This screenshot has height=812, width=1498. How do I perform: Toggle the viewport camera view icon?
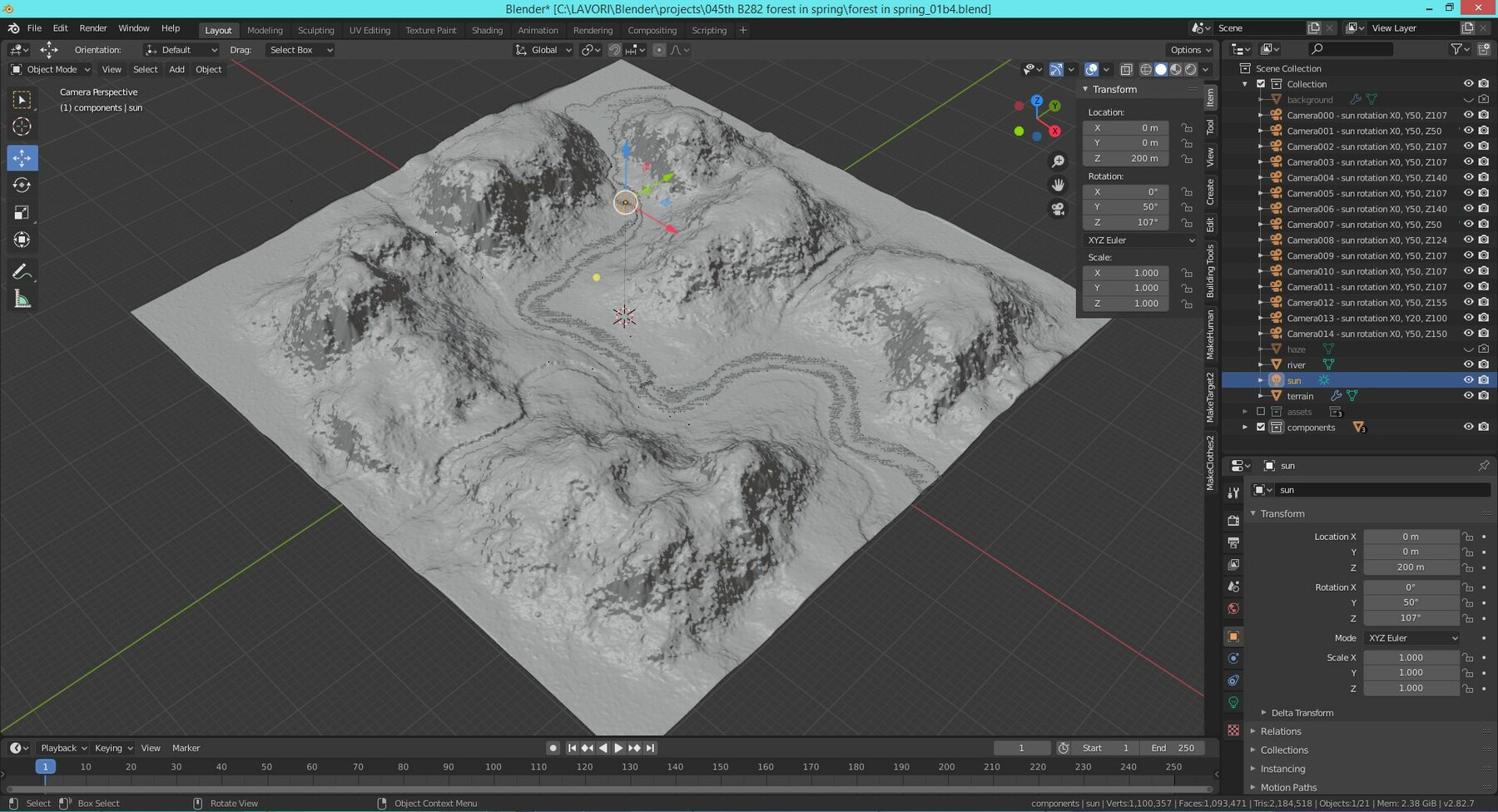point(1058,209)
